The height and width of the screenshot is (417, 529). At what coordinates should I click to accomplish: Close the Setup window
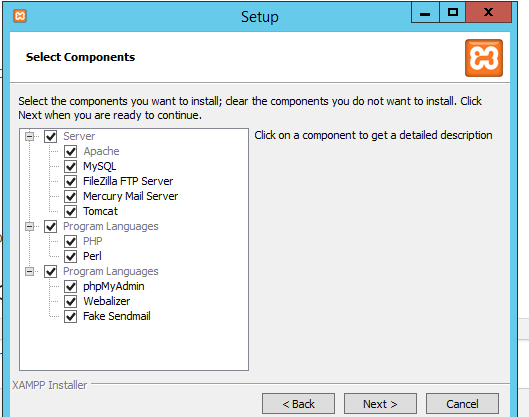489,12
